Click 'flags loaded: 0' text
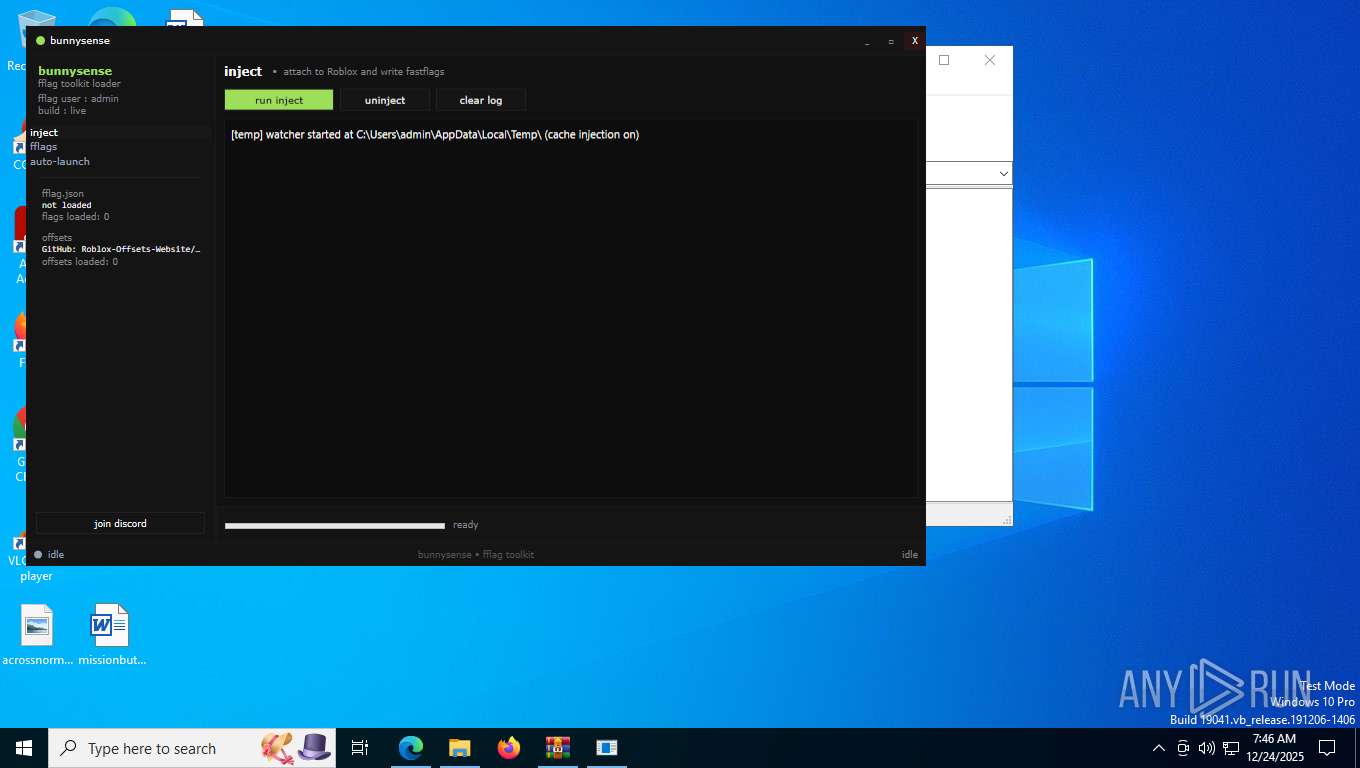 click(x=75, y=217)
